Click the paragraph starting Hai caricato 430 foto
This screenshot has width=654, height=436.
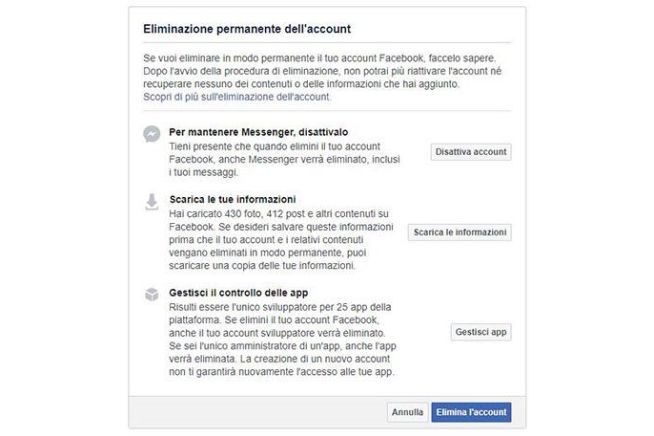tap(281, 239)
